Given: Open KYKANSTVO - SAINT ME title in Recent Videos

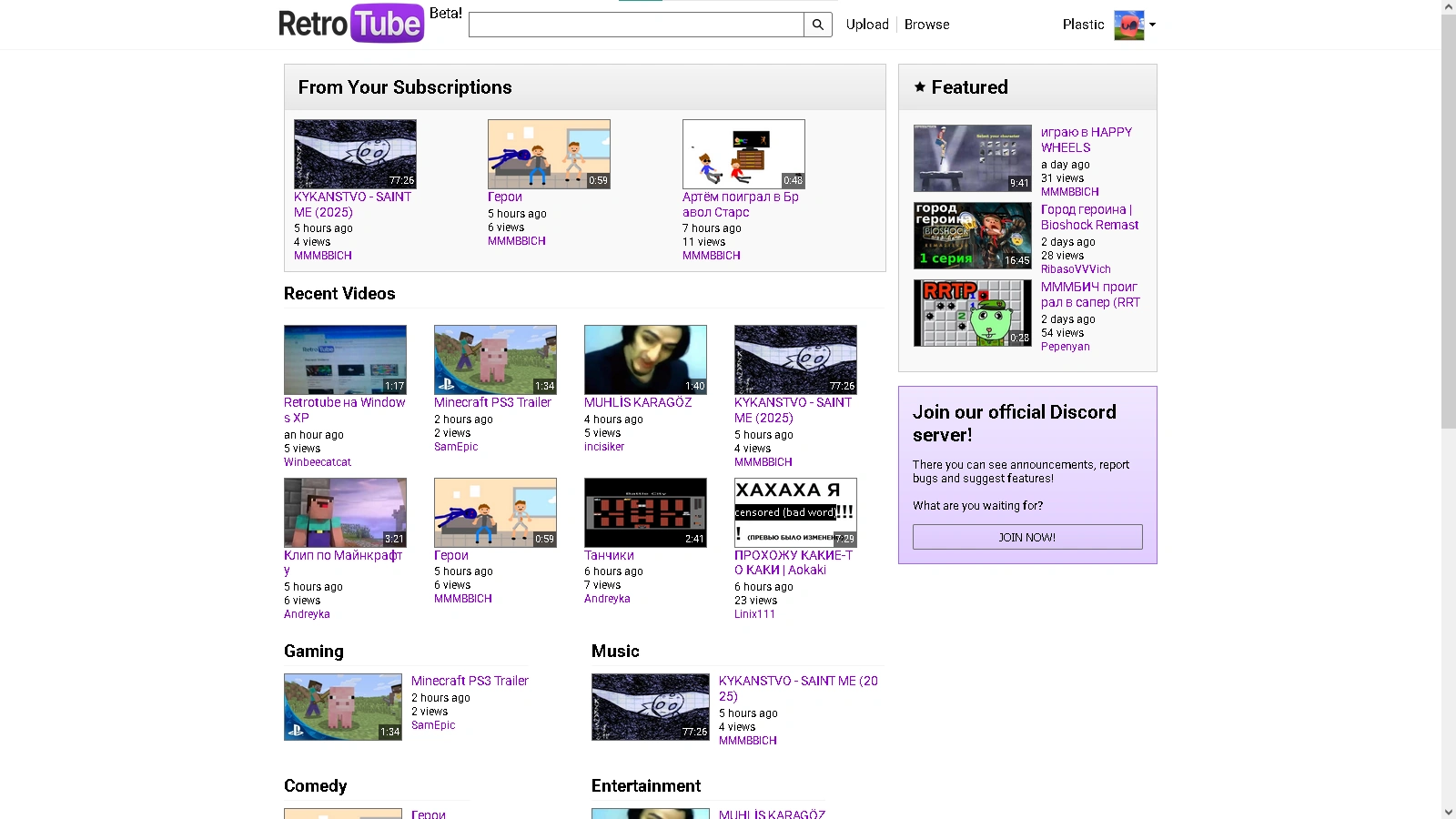Looking at the screenshot, I should 794,409.
